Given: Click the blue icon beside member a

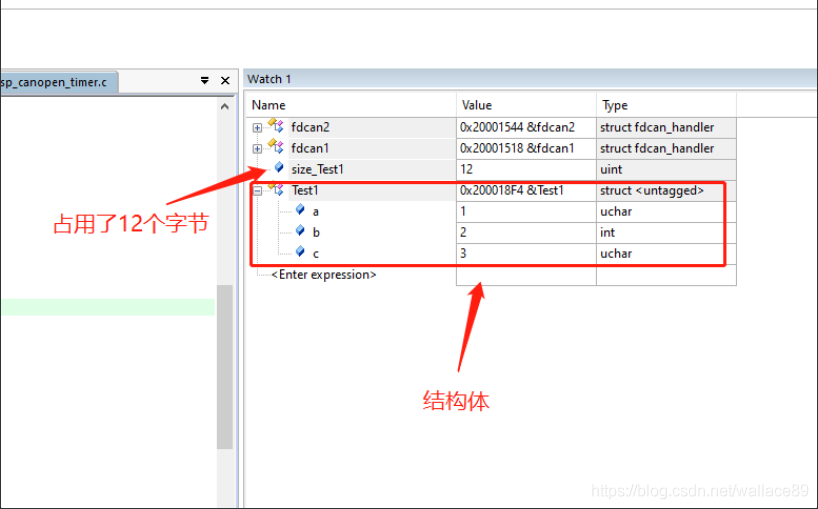Looking at the screenshot, I should pos(300,210).
